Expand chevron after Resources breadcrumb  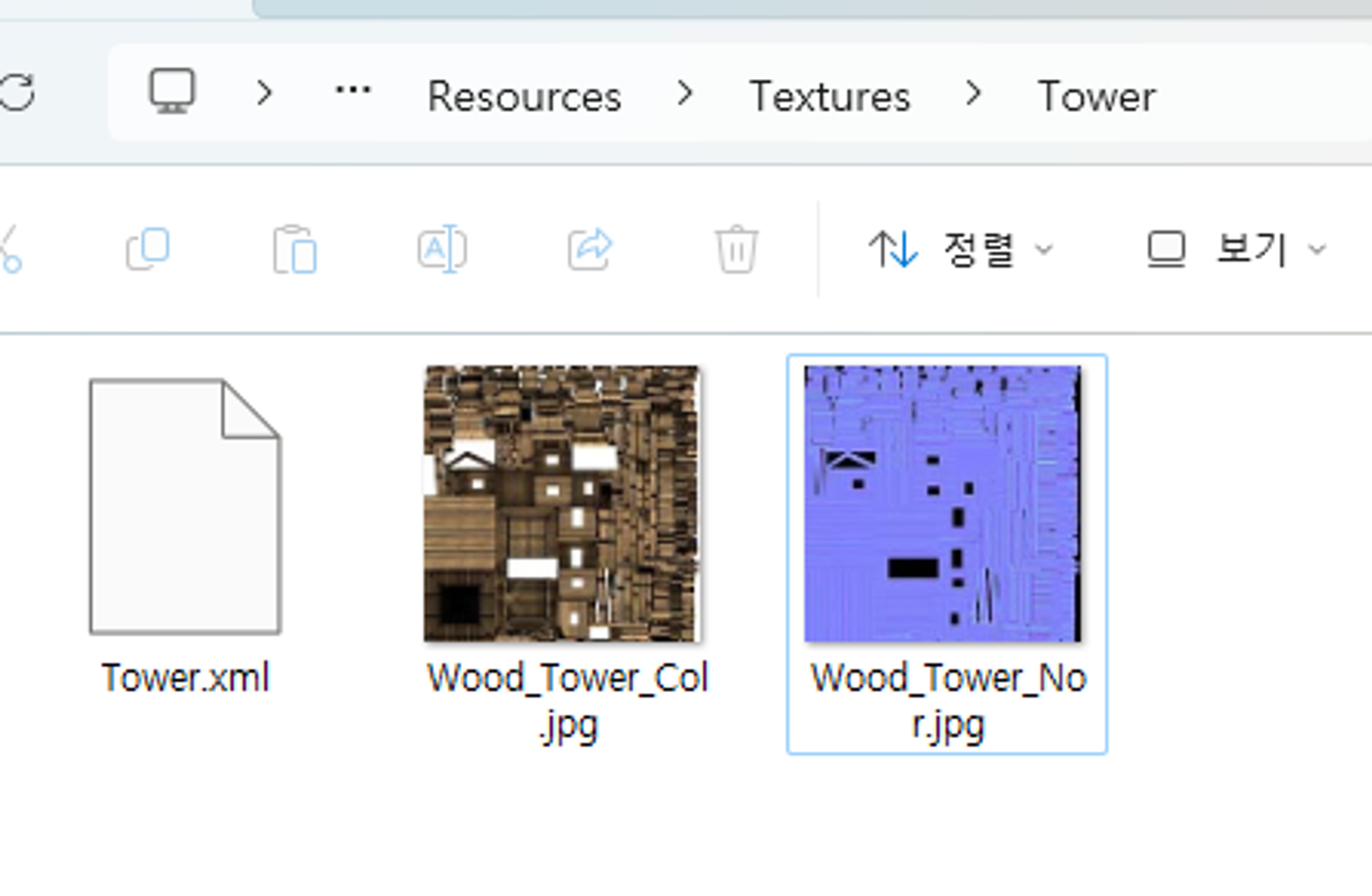pos(685,93)
